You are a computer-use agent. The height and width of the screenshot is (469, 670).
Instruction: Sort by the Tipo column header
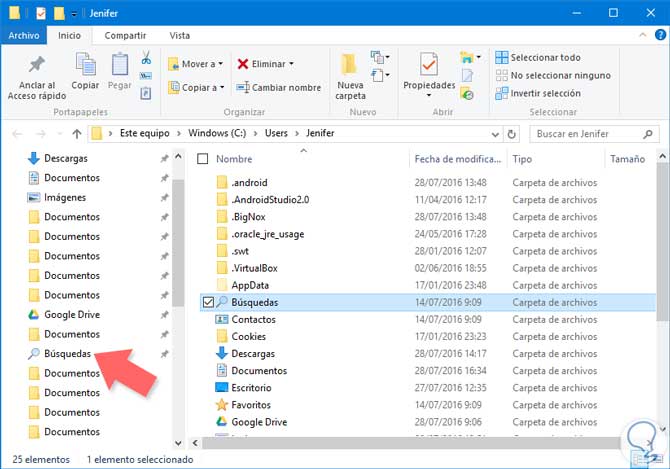[x=522, y=159]
